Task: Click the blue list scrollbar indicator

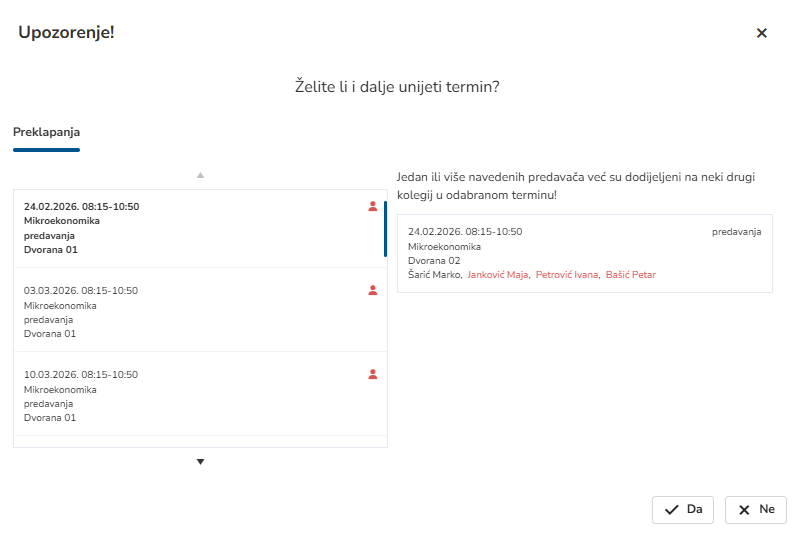Action: coord(385,228)
